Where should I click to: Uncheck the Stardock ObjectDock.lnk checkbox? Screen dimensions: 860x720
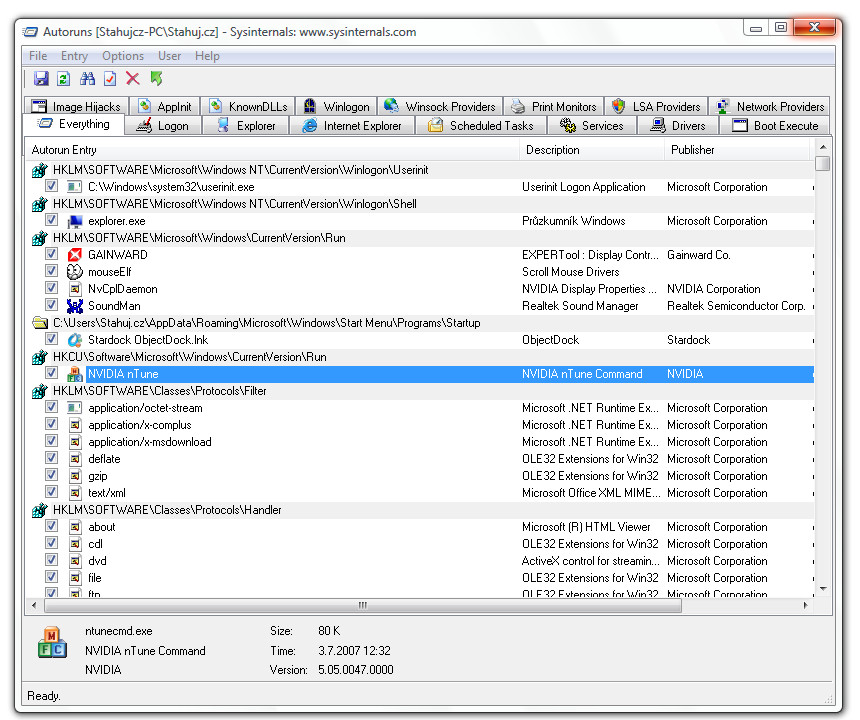pos(52,339)
